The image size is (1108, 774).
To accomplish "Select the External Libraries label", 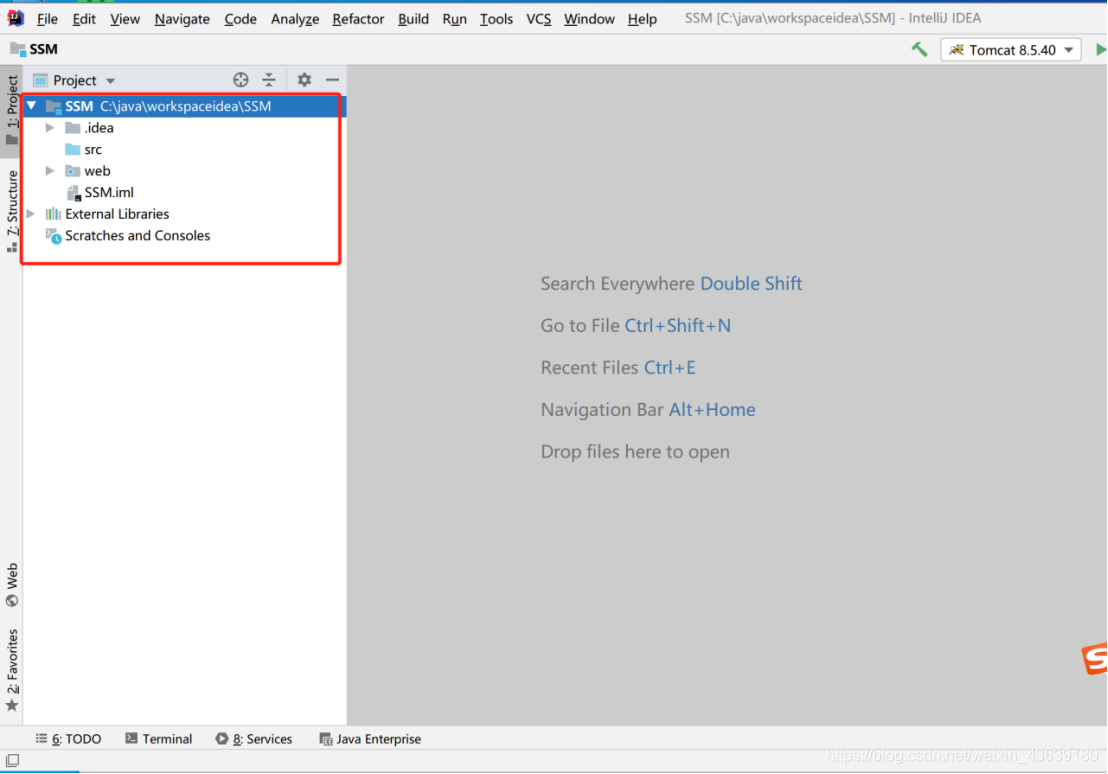I will (x=117, y=214).
